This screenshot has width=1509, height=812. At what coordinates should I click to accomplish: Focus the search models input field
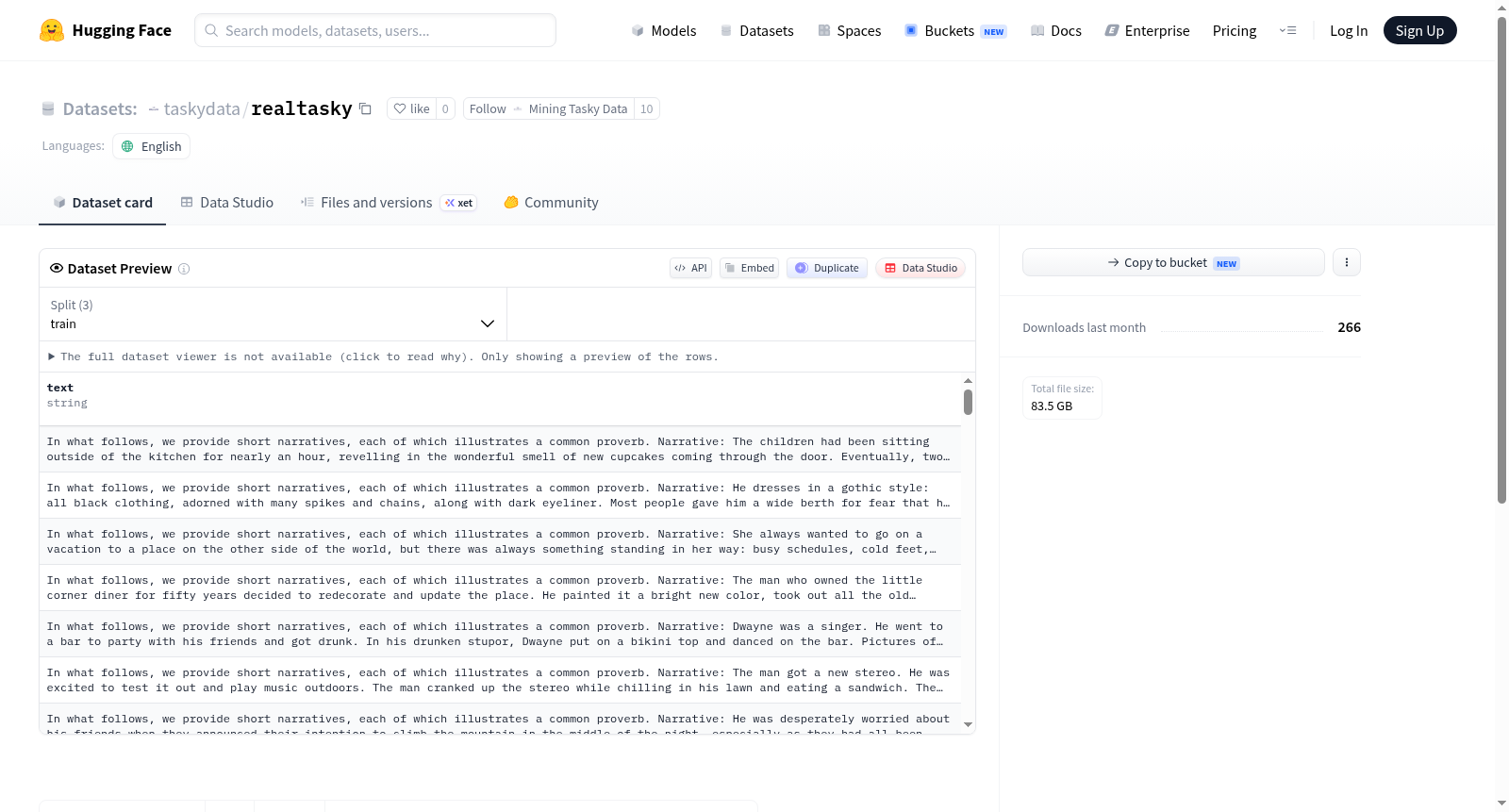pos(375,30)
